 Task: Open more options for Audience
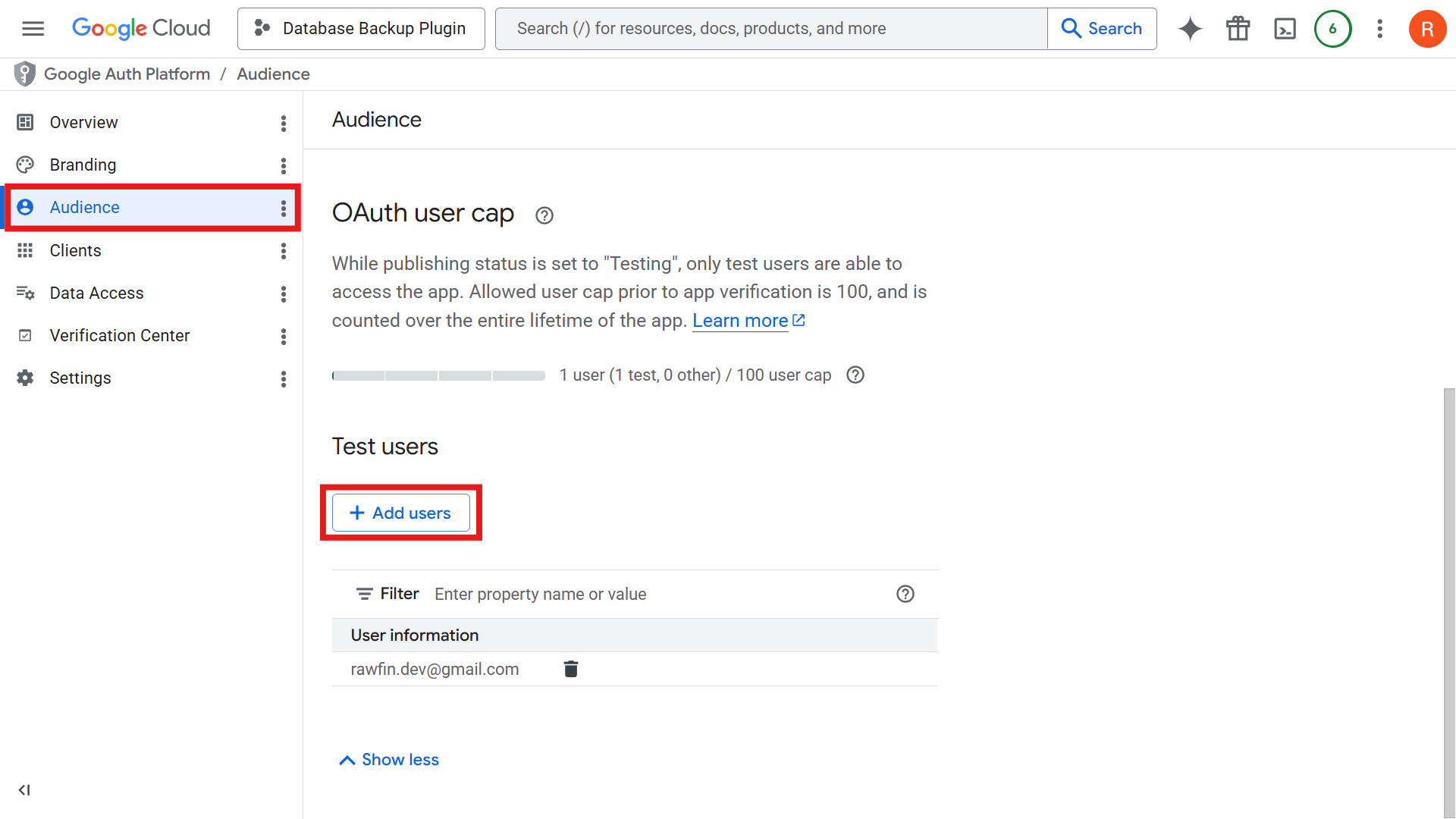284,208
